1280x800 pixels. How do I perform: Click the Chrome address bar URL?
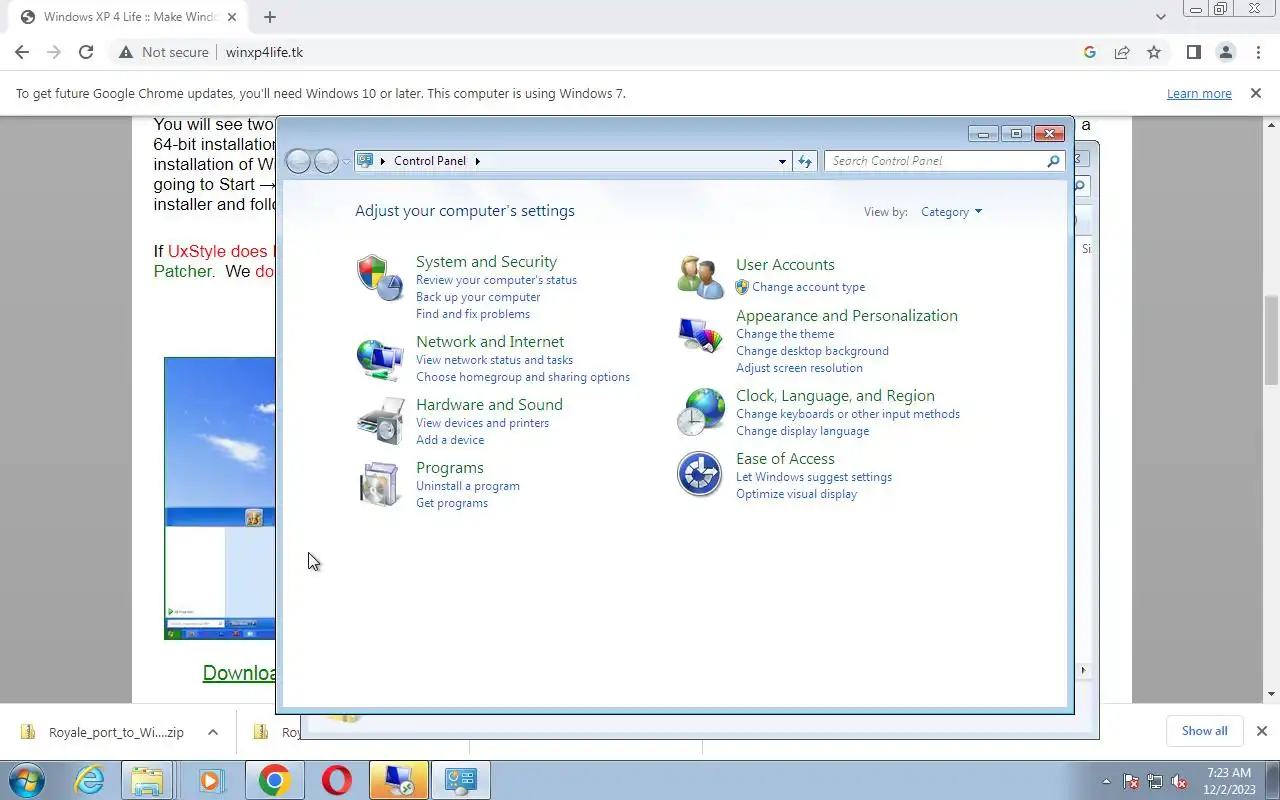tap(264, 52)
